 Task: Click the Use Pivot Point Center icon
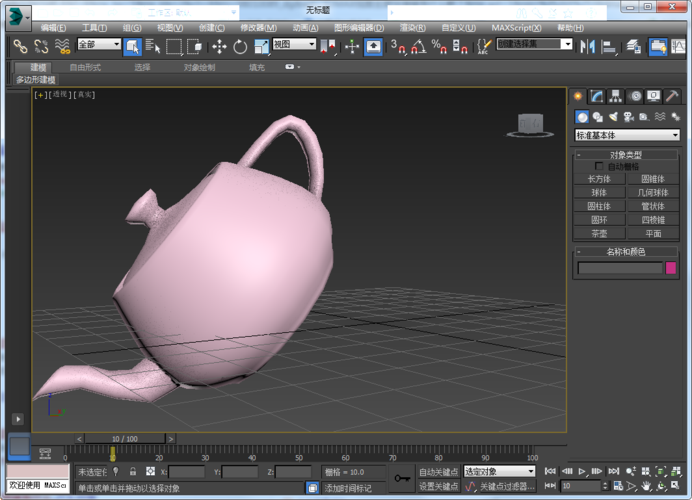click(x=328, y=46)
